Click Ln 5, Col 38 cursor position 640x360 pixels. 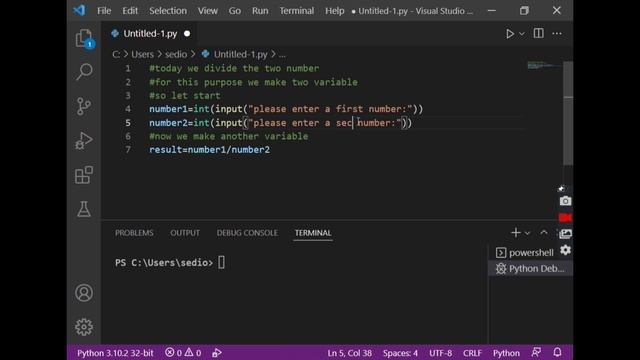pyautogui.click(x=349, y=353)
